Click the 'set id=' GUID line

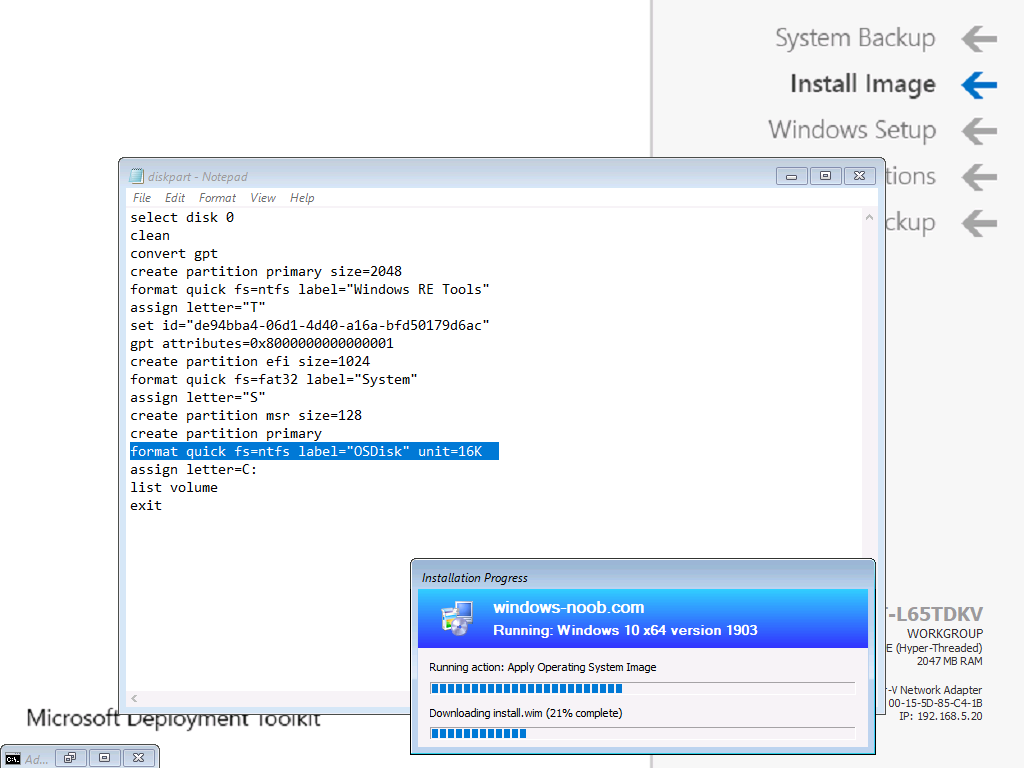(x=310, y=325)
